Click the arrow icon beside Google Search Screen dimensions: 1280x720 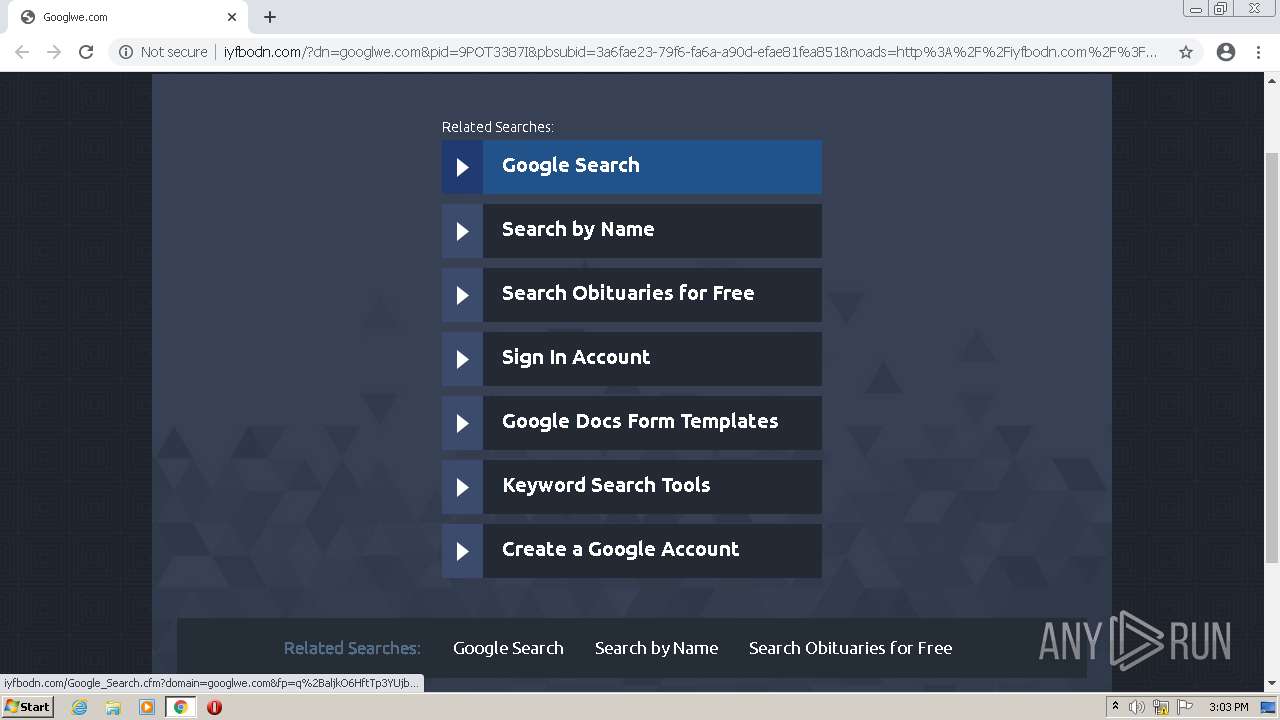pos(462,167)
